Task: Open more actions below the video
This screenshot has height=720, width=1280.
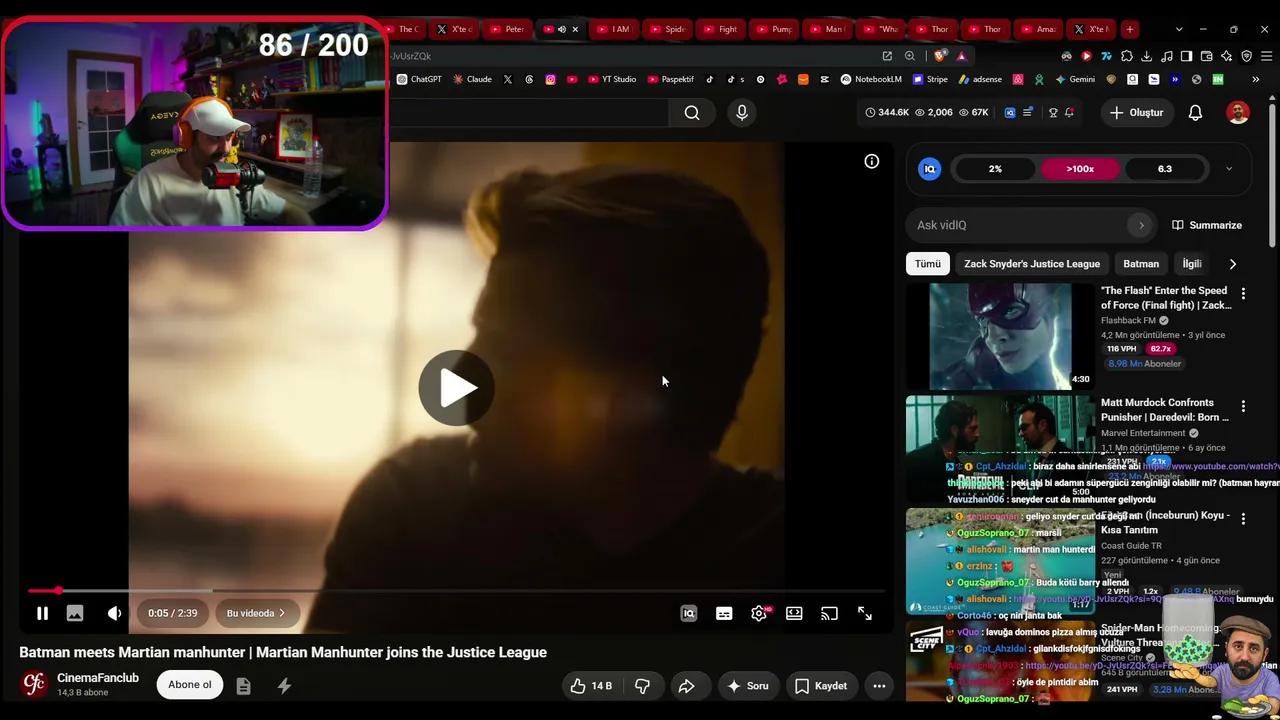Action: [x=879, y=686]
